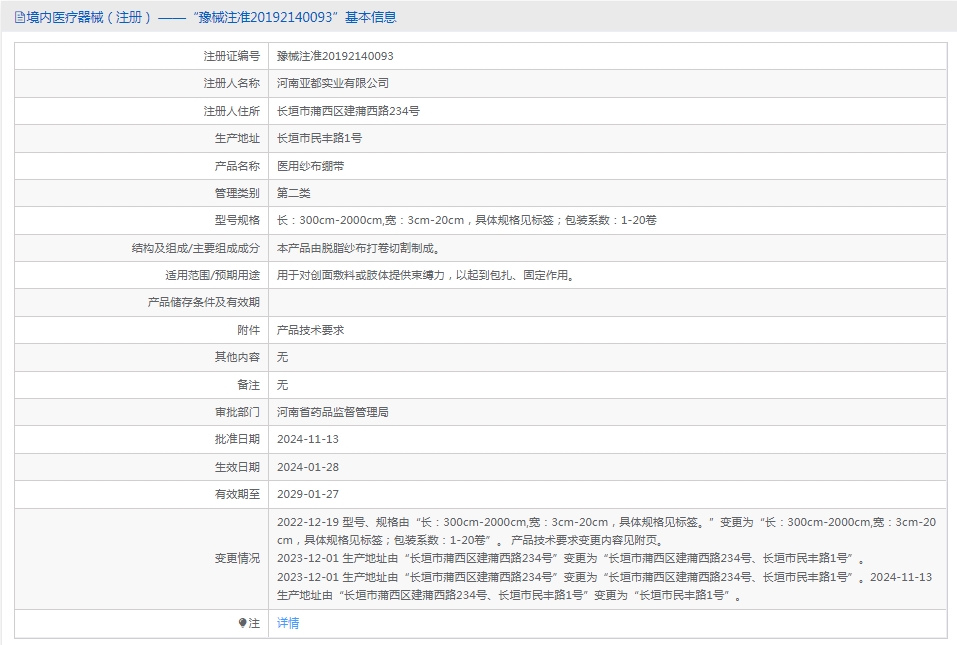Select product name 医用纱布绷带
This screenshot has width=957, height=645.
tap(310, 166)
